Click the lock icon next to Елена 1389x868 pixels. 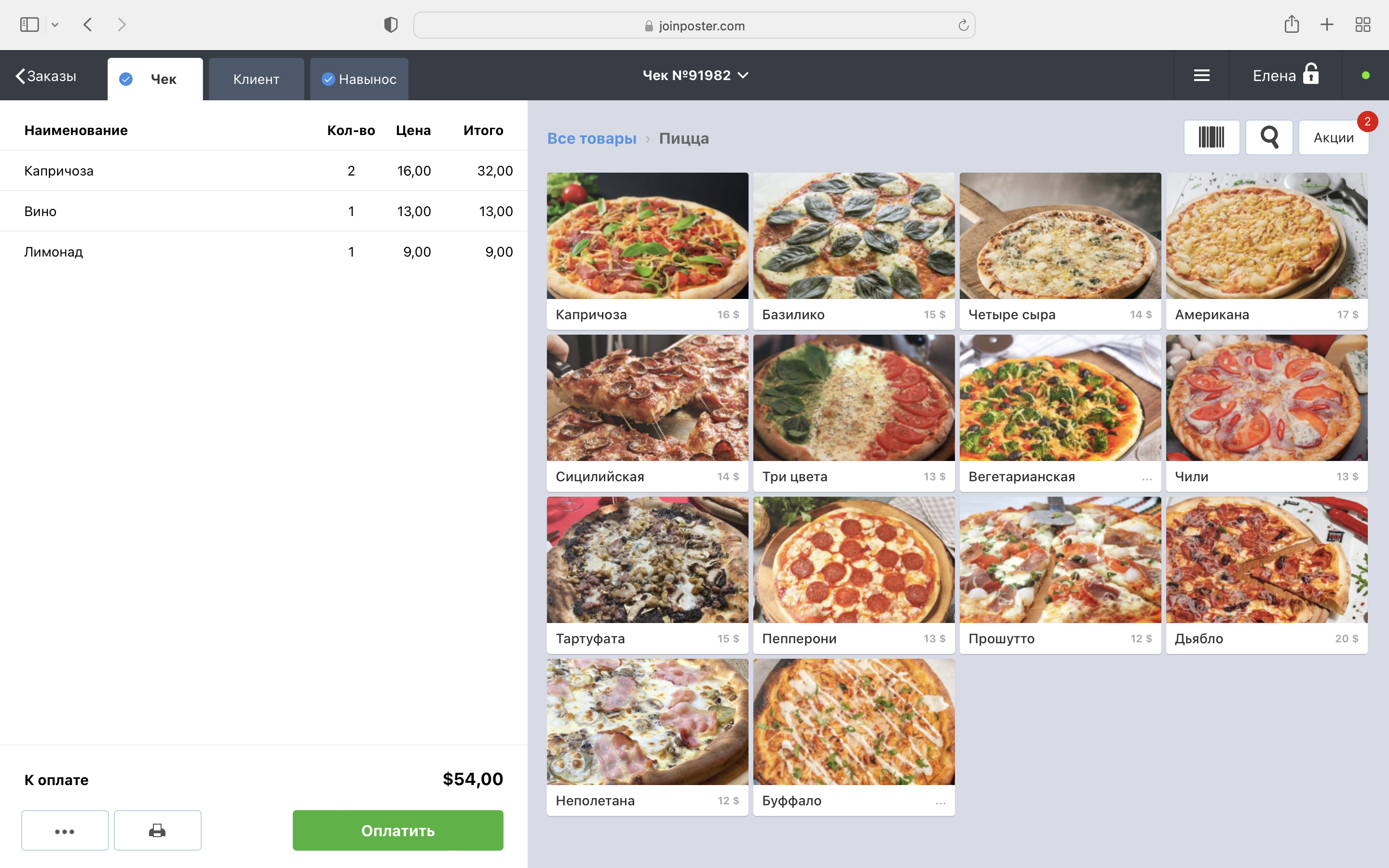1311,74
